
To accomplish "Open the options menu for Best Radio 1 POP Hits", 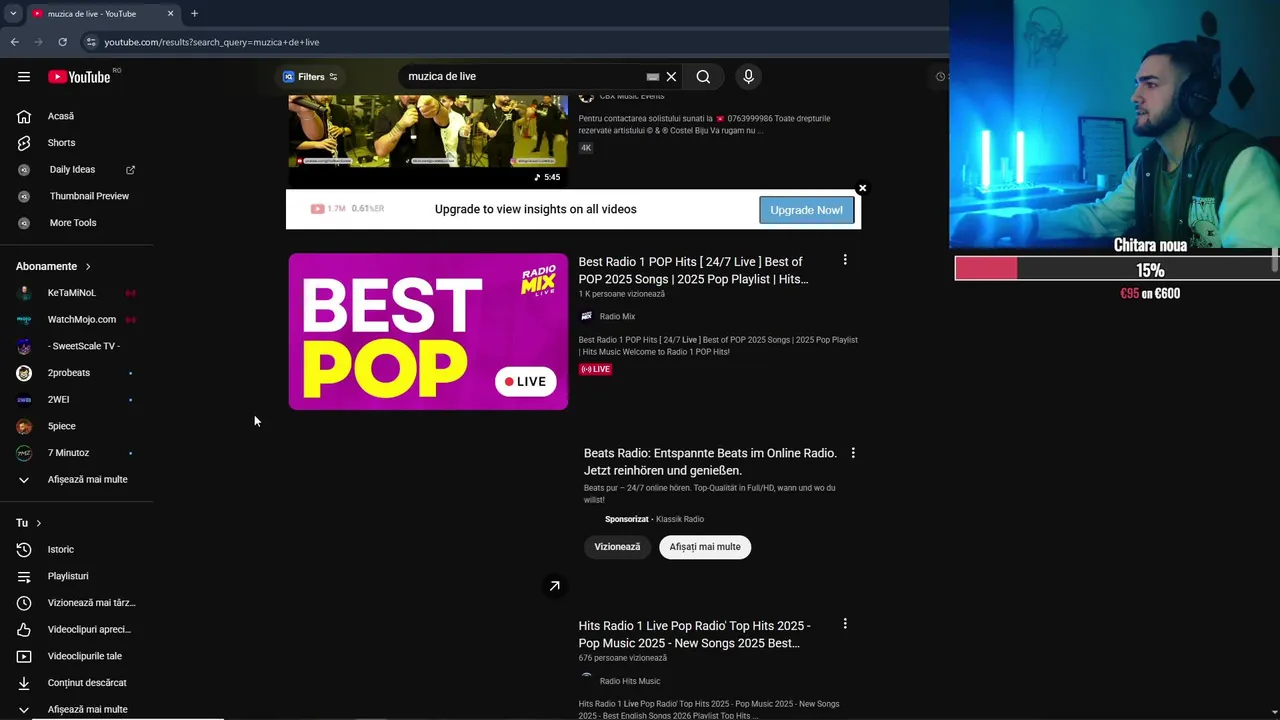I will coord(845,260).
